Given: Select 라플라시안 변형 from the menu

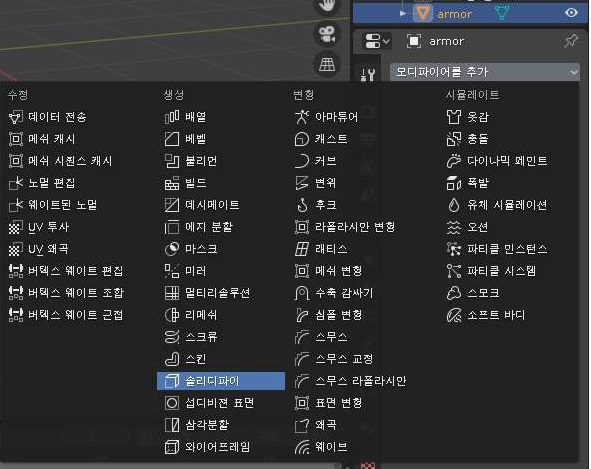Looking at the screenshot, I should pos(345,227).
